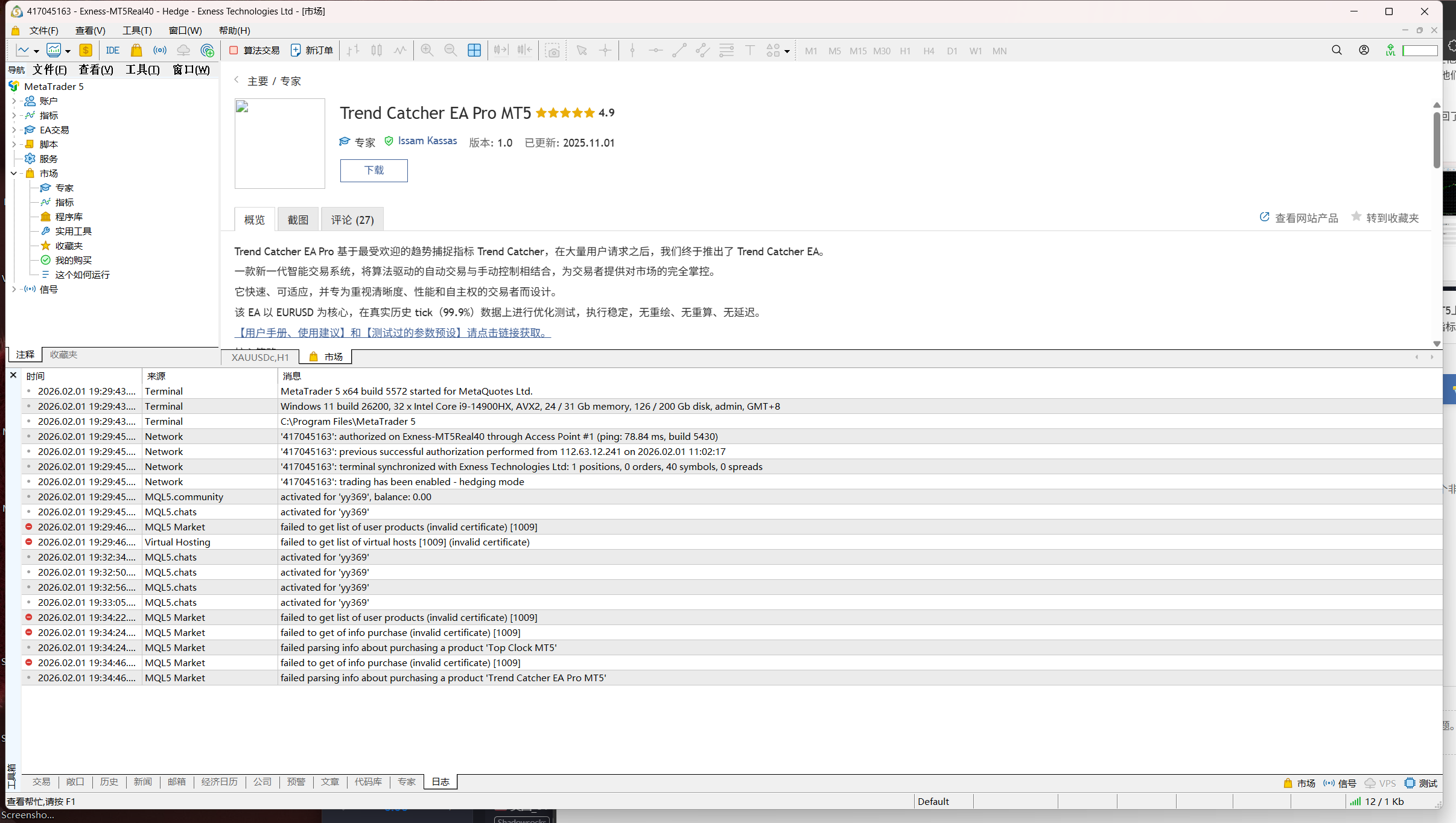1456x823 pixels.
Task: Open the search magnifier in the top right
Action: pyautogui.click(x=1337, y=51)
